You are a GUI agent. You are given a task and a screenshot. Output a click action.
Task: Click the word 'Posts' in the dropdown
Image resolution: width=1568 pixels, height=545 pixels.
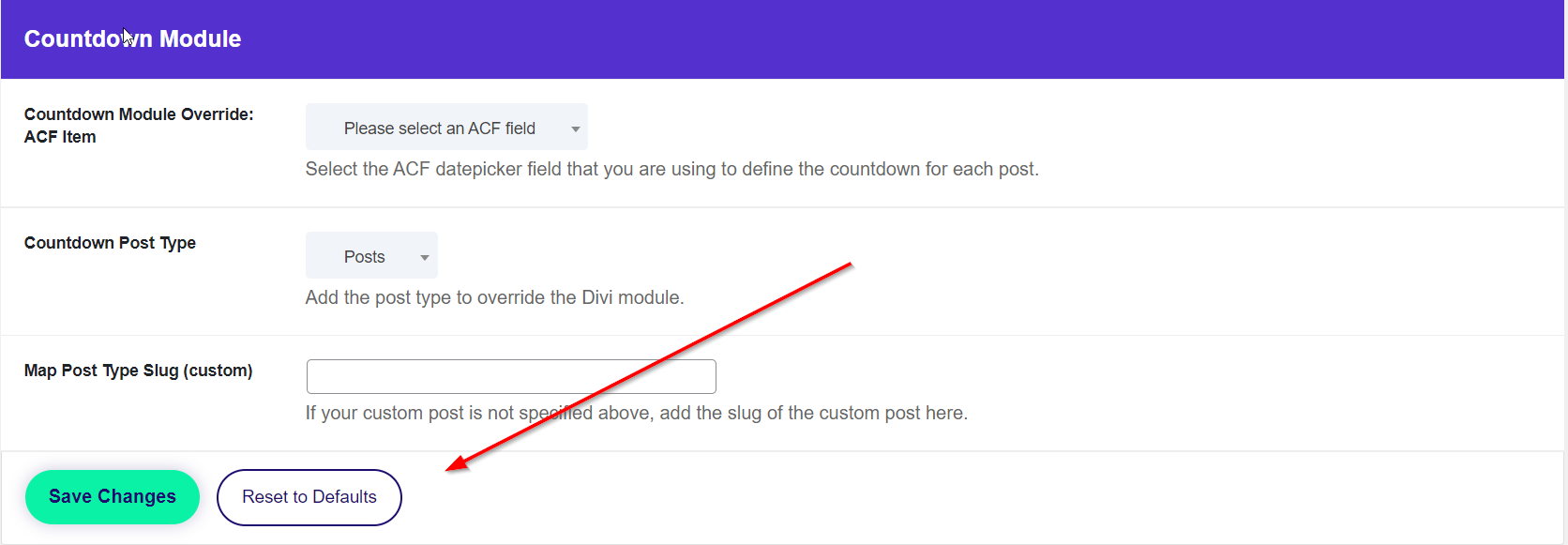pyautogui.click(x=364, y=257)
